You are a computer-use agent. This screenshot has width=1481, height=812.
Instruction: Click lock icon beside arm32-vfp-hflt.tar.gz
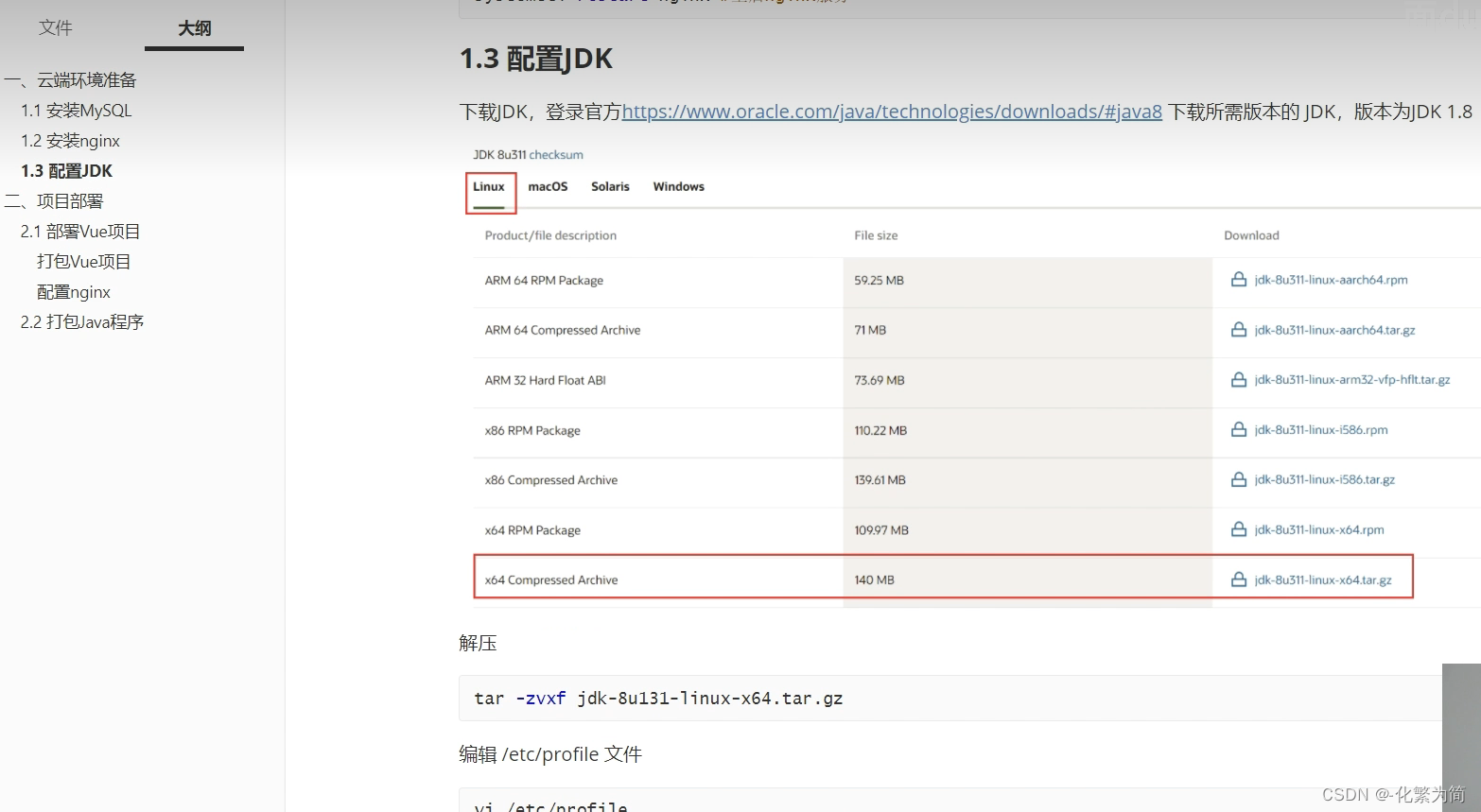coord(1239,380)
